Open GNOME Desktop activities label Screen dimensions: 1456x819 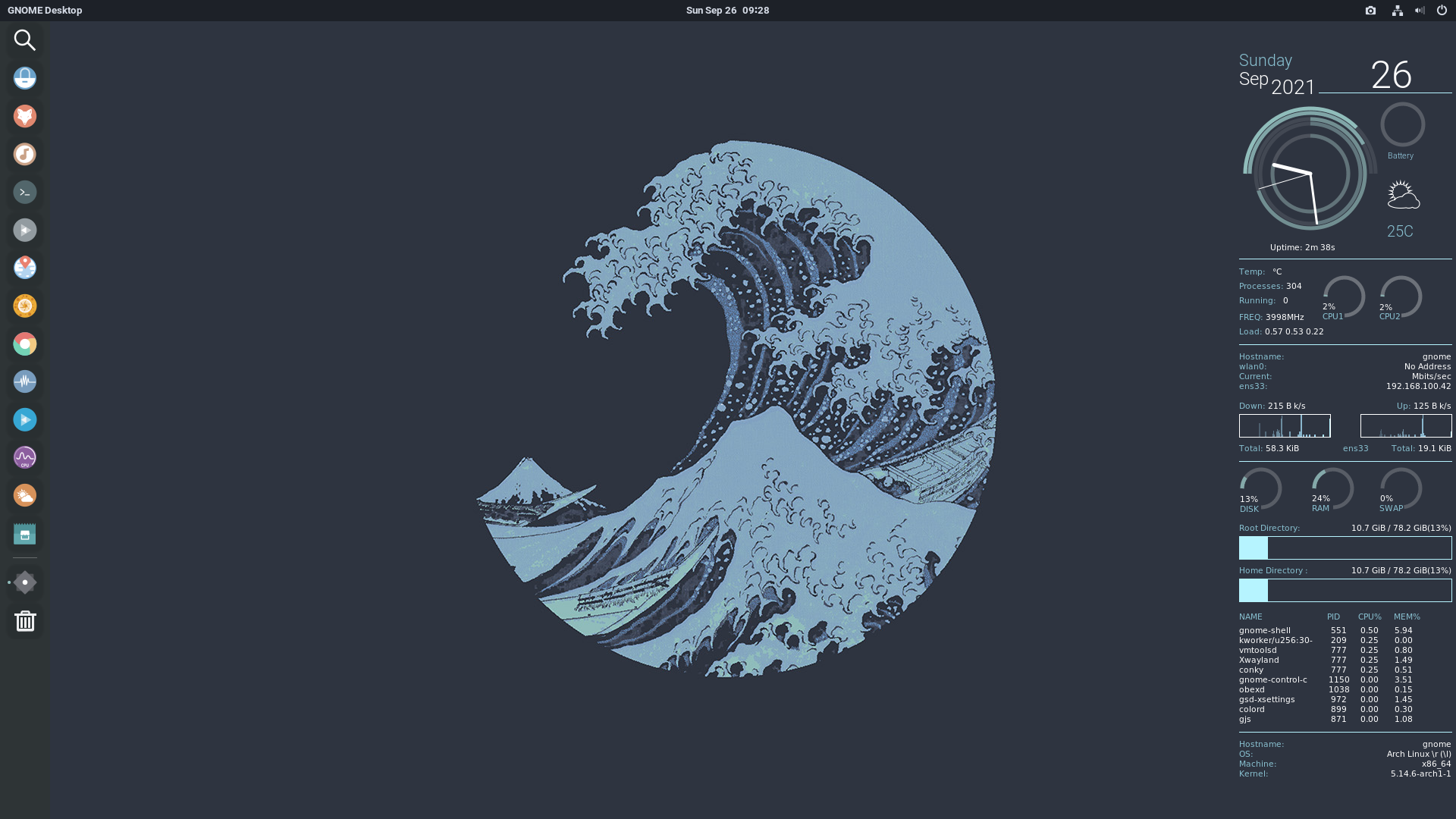[x=45, y=11]
